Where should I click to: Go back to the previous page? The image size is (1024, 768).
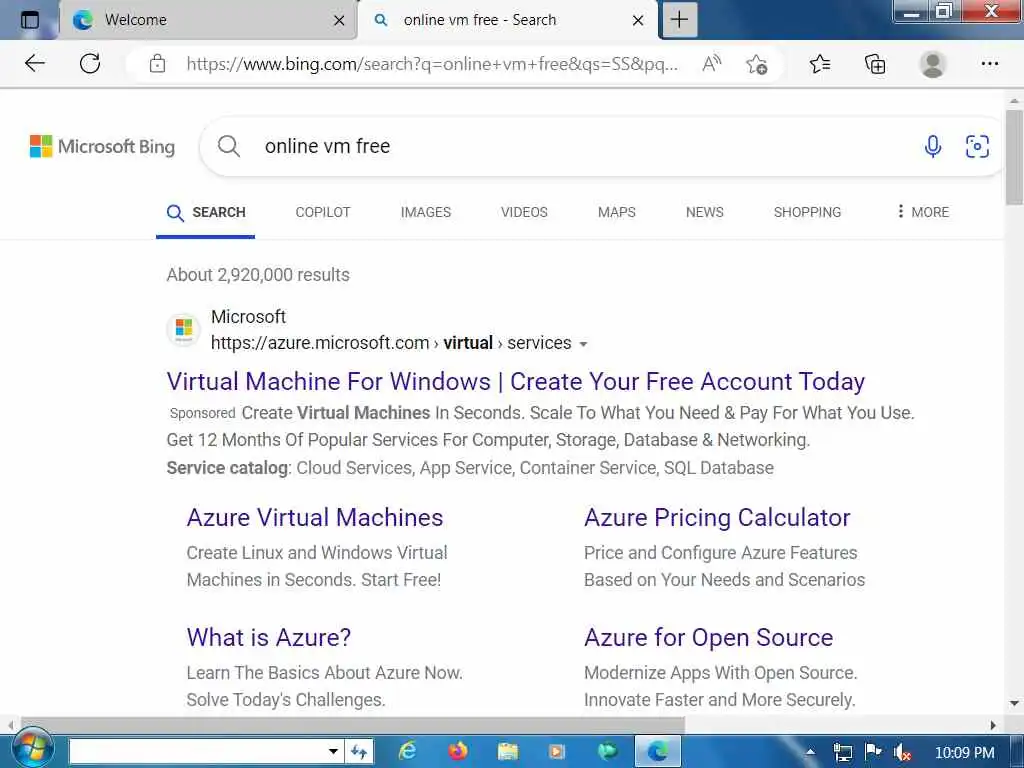click(x=34, y=63)
